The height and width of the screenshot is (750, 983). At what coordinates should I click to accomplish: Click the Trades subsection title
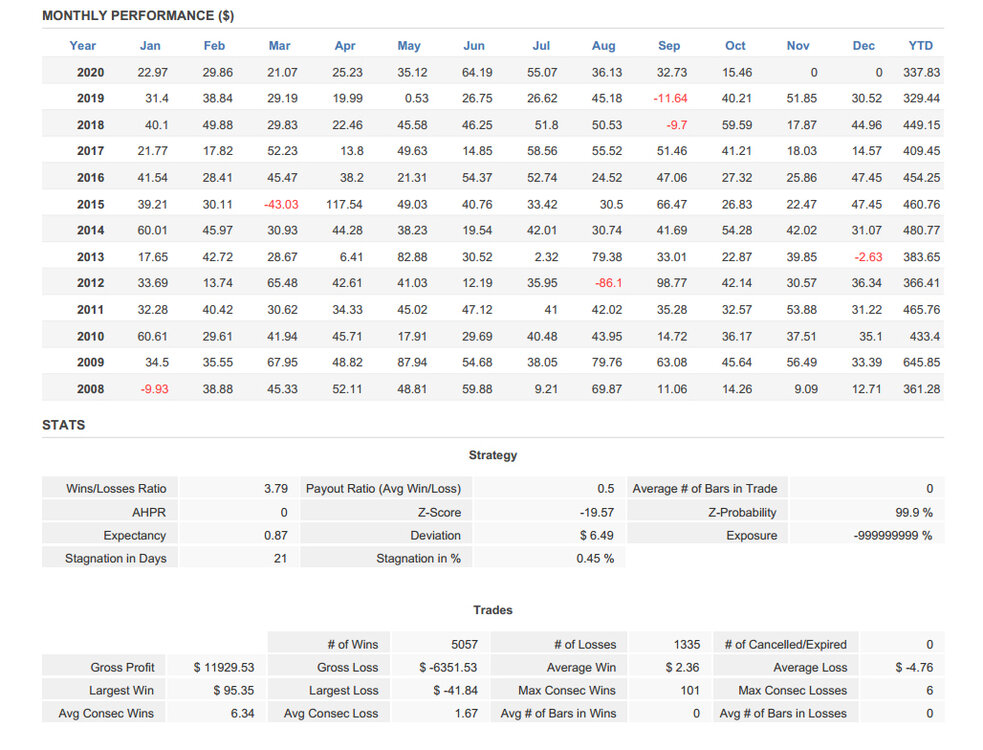pyautogui.click(x=493, y=610)
